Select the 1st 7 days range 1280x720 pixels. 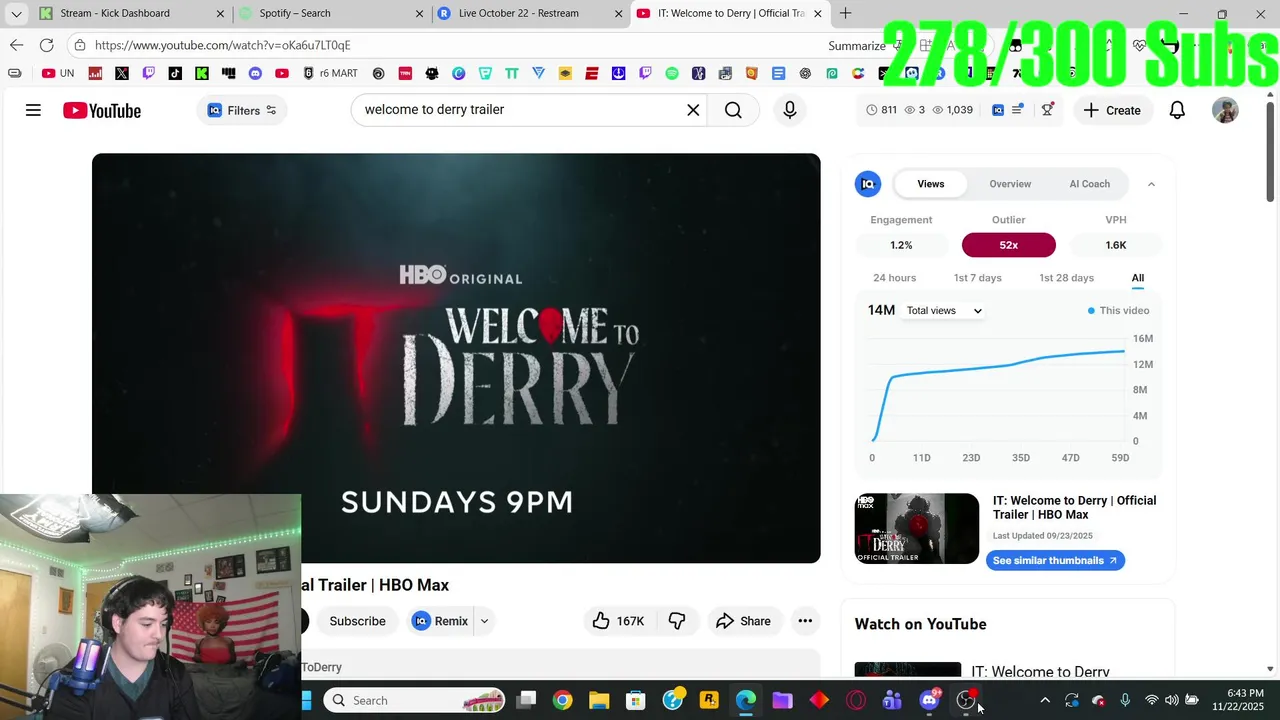tap(977, 278)
